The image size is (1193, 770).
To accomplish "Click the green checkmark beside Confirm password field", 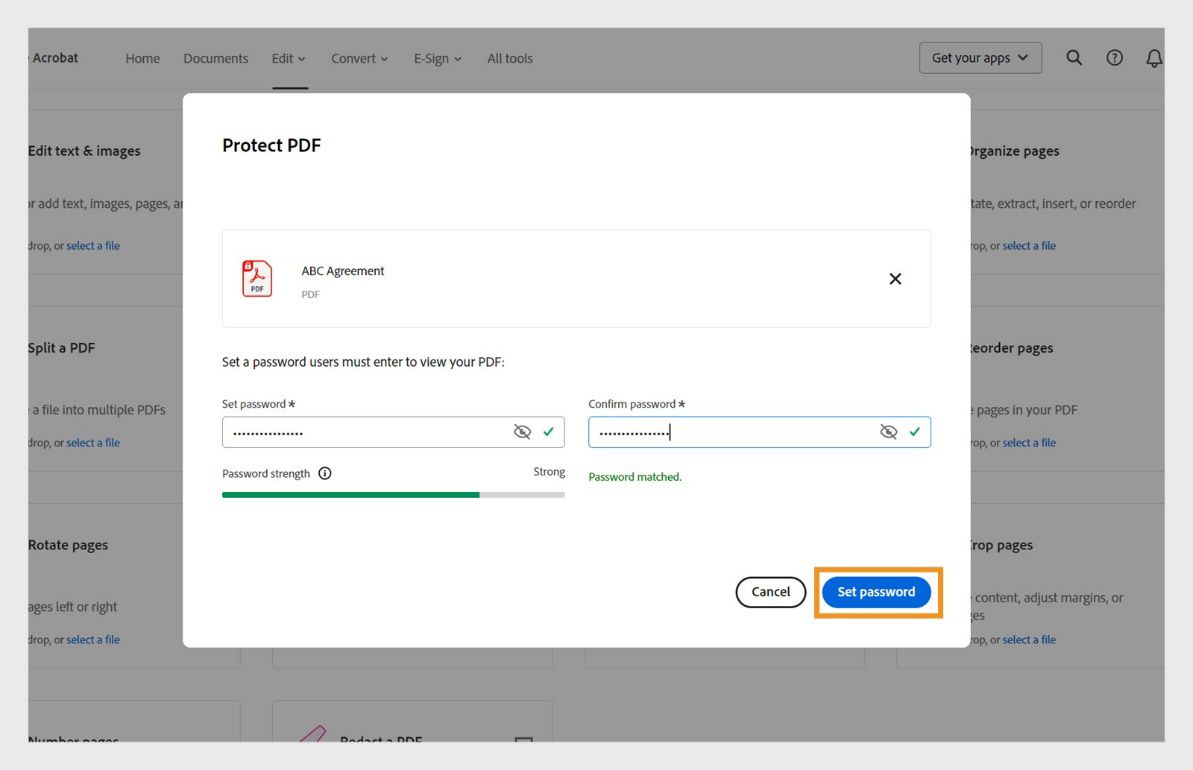I will coord(914,432).
